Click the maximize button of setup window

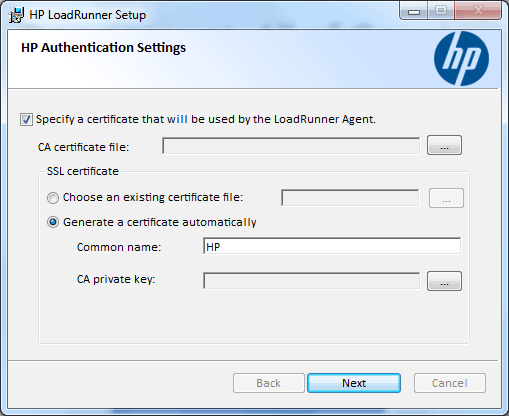coord(441,11)
